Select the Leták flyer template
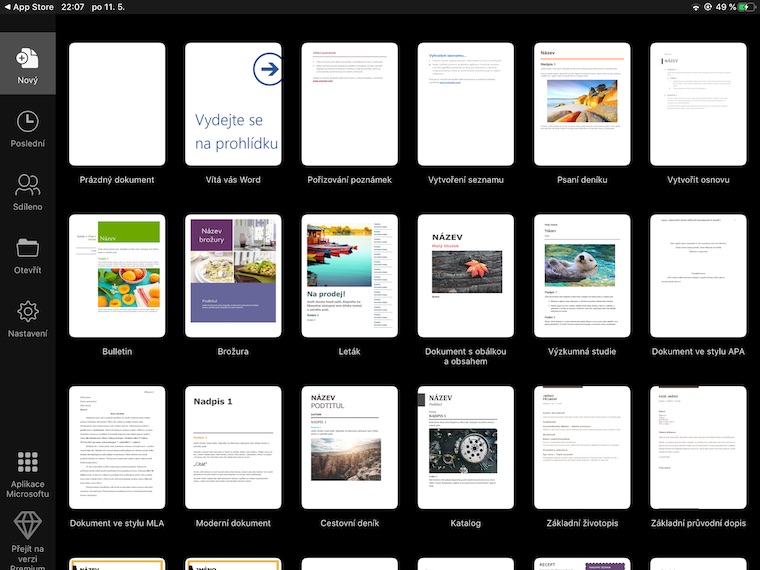The image size is (760, 570). [x=350, y=276]
